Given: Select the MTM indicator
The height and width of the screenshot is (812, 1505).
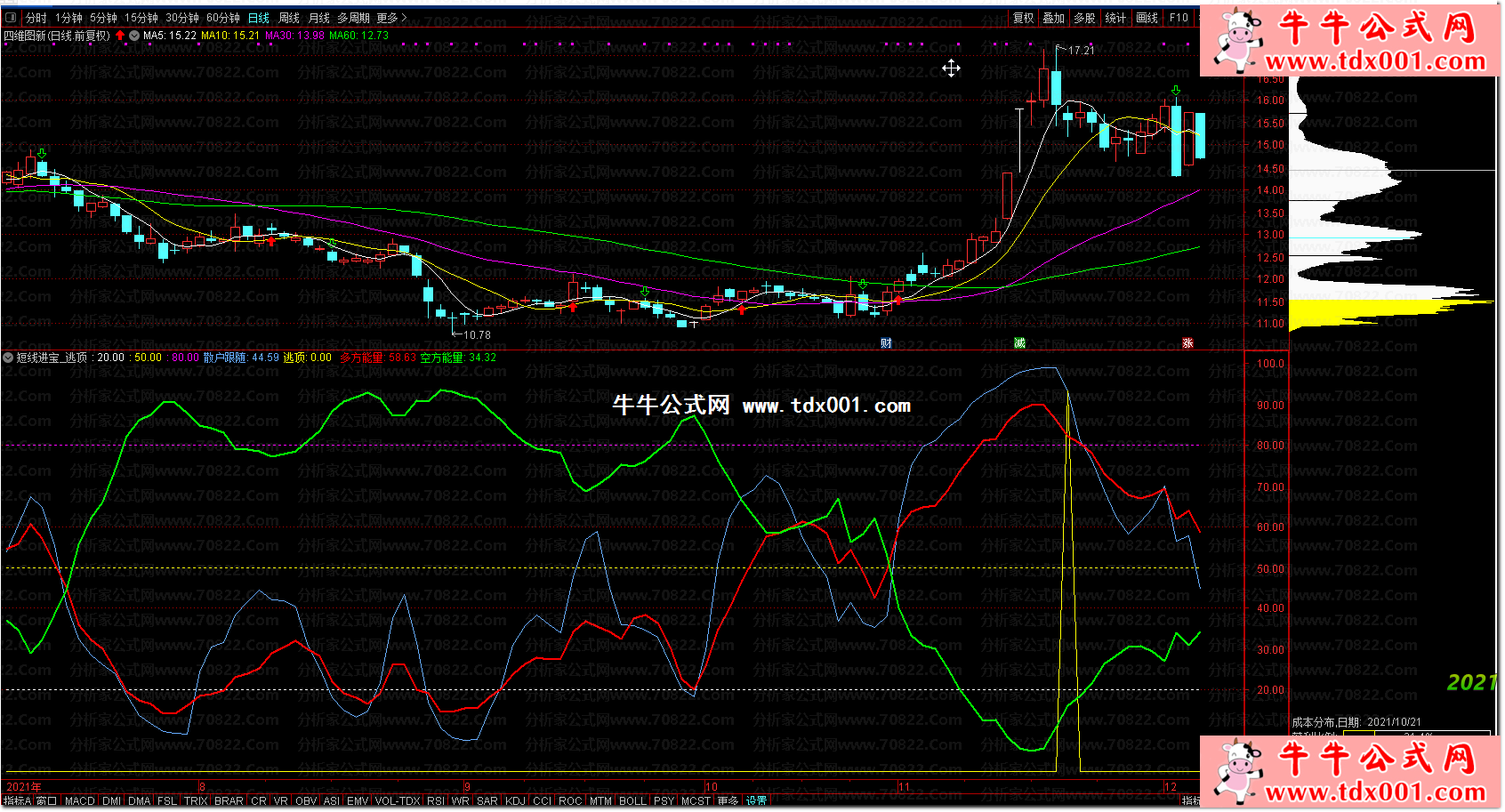Looking at the screenshot, I should click(601, 801).
